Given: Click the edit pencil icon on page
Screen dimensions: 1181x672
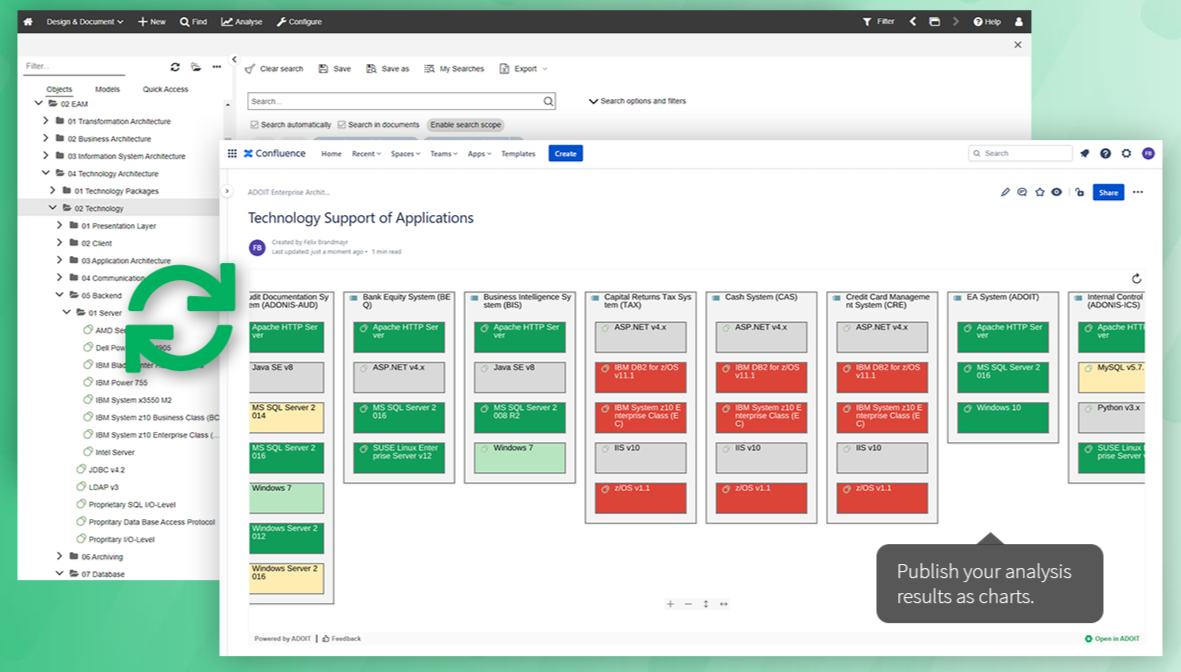Looking at the screenshot, I should pyautogui.click(x=1005, y=192).
